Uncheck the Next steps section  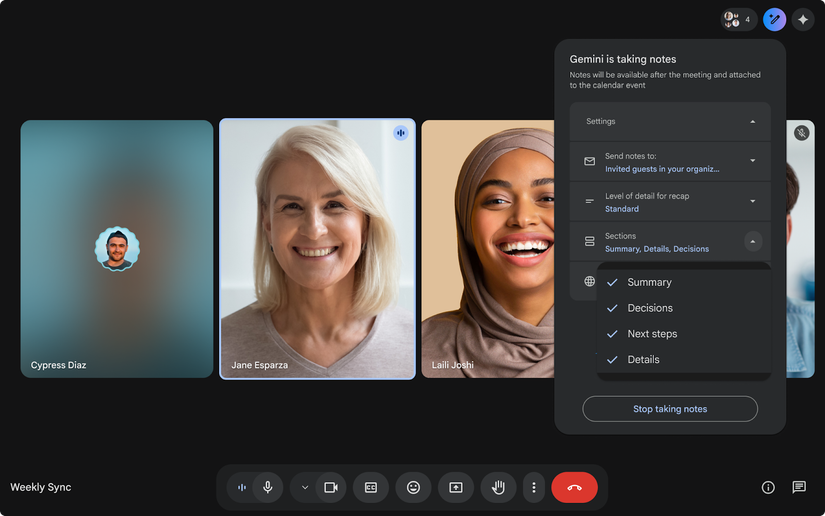click(x=612, y=334)
